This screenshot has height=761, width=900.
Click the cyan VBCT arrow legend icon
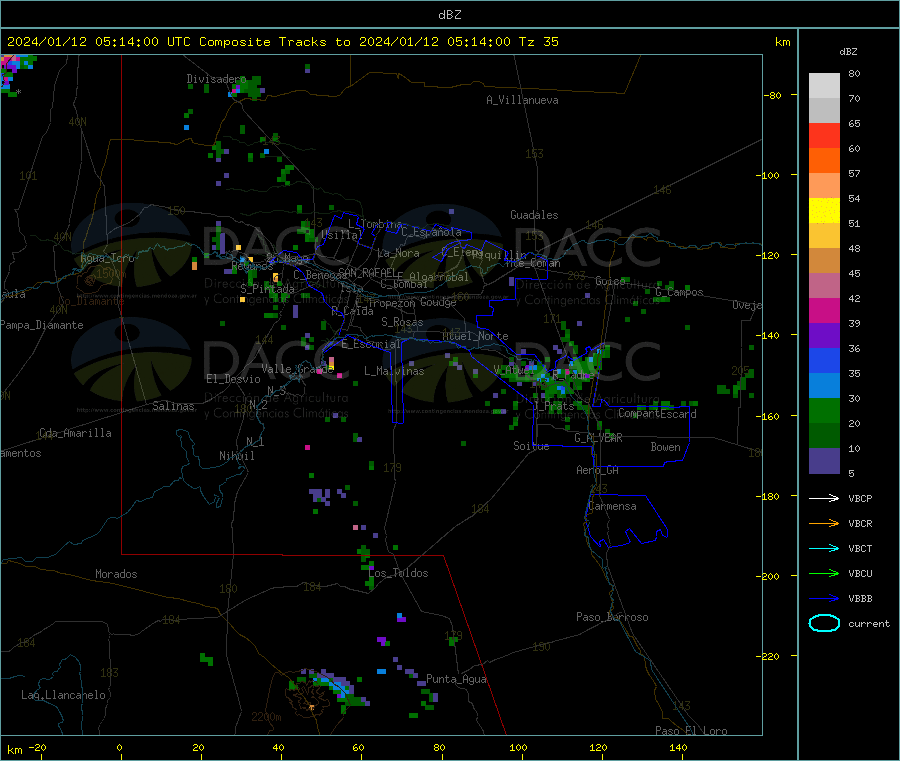pyautogui.click(x=824, y=549)
